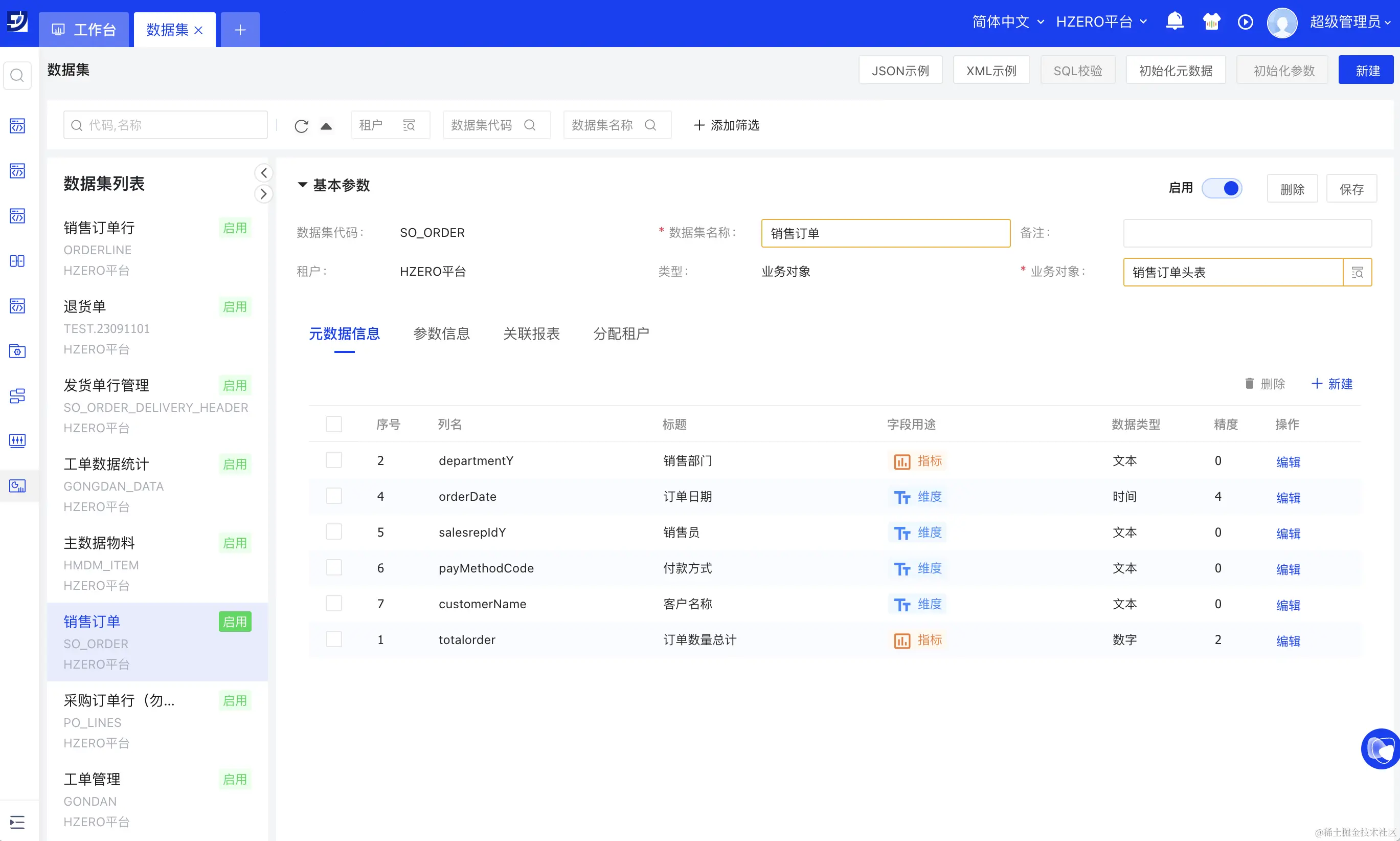The image size is (1400, 841).
Task: Click the trash delete icon above table
Action: [1249, 384]
